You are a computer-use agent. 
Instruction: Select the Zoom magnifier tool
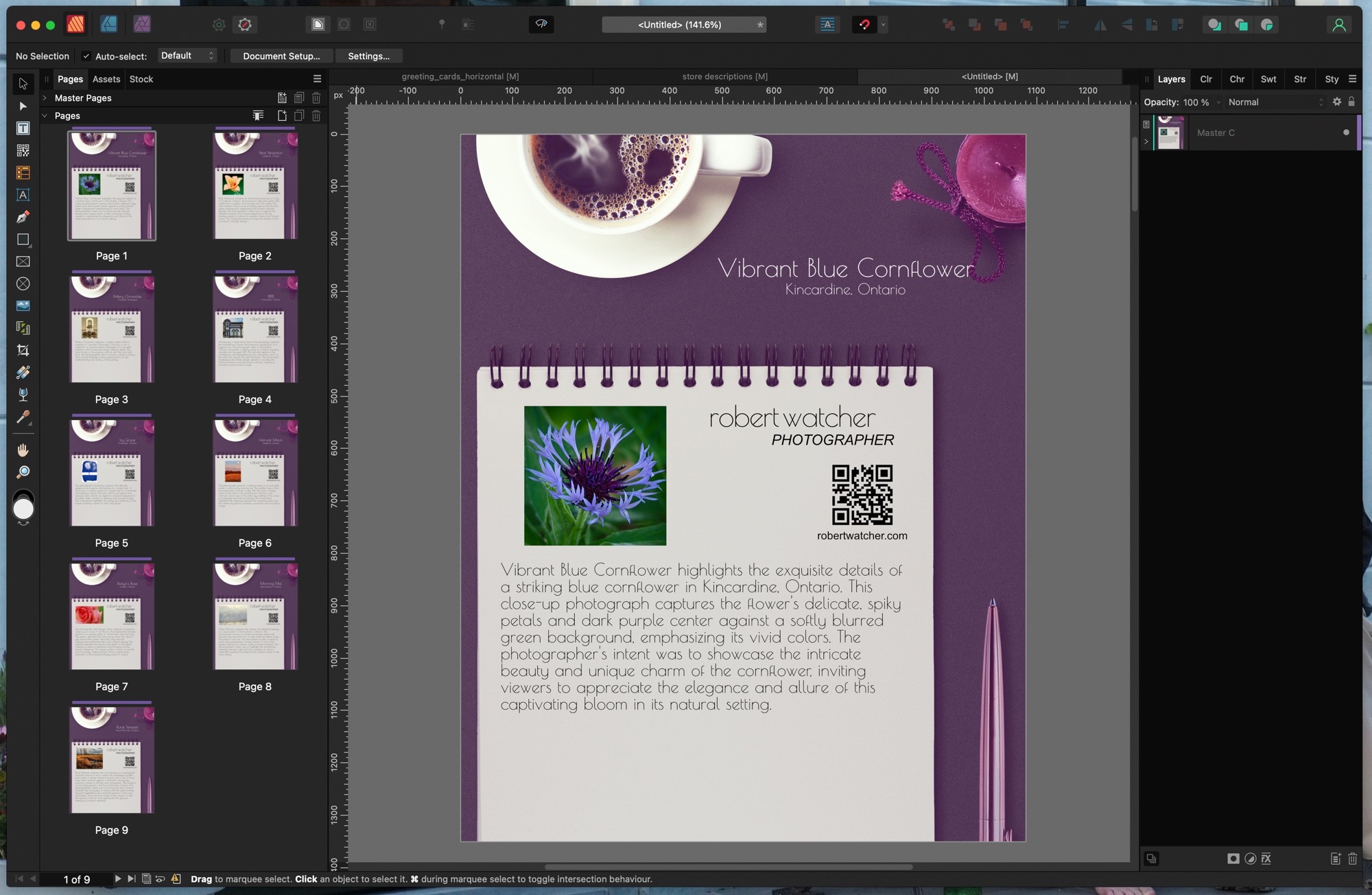coord(23,472)
